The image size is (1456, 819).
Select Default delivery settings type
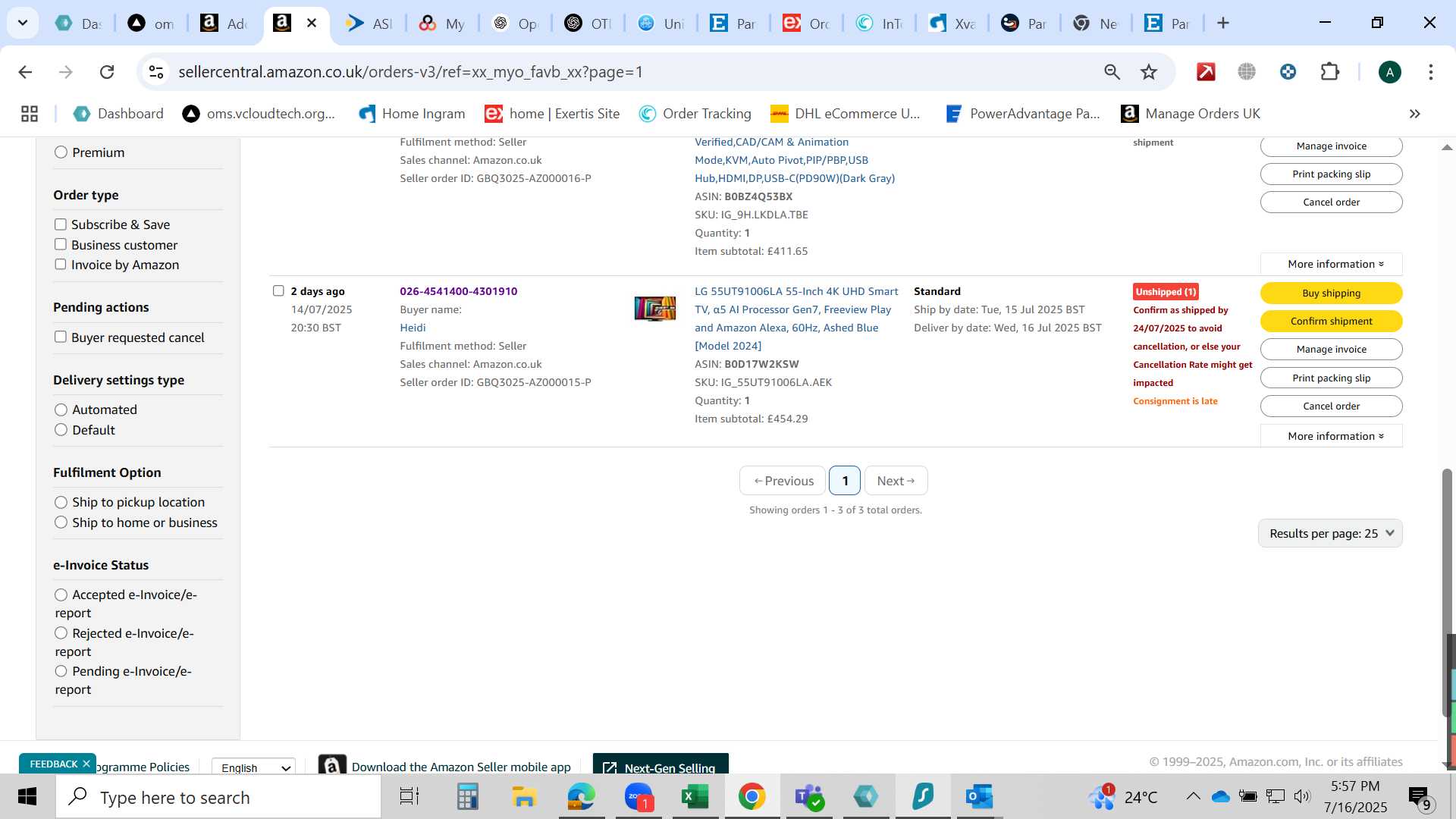pyautogui.click(x=61, y=430)
